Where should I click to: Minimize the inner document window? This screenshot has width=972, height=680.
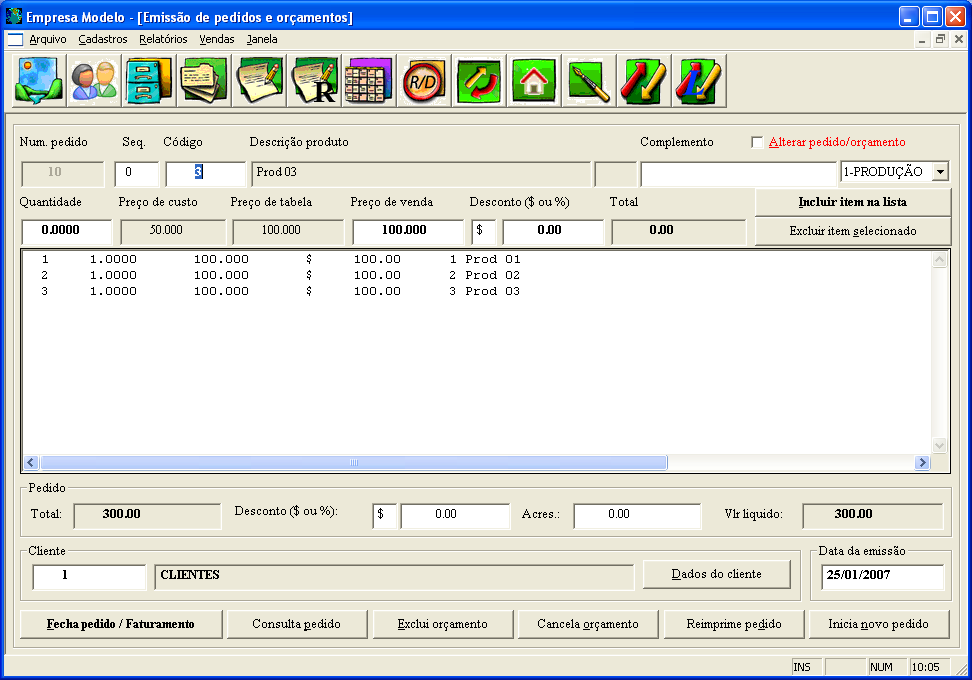point(922,39)
